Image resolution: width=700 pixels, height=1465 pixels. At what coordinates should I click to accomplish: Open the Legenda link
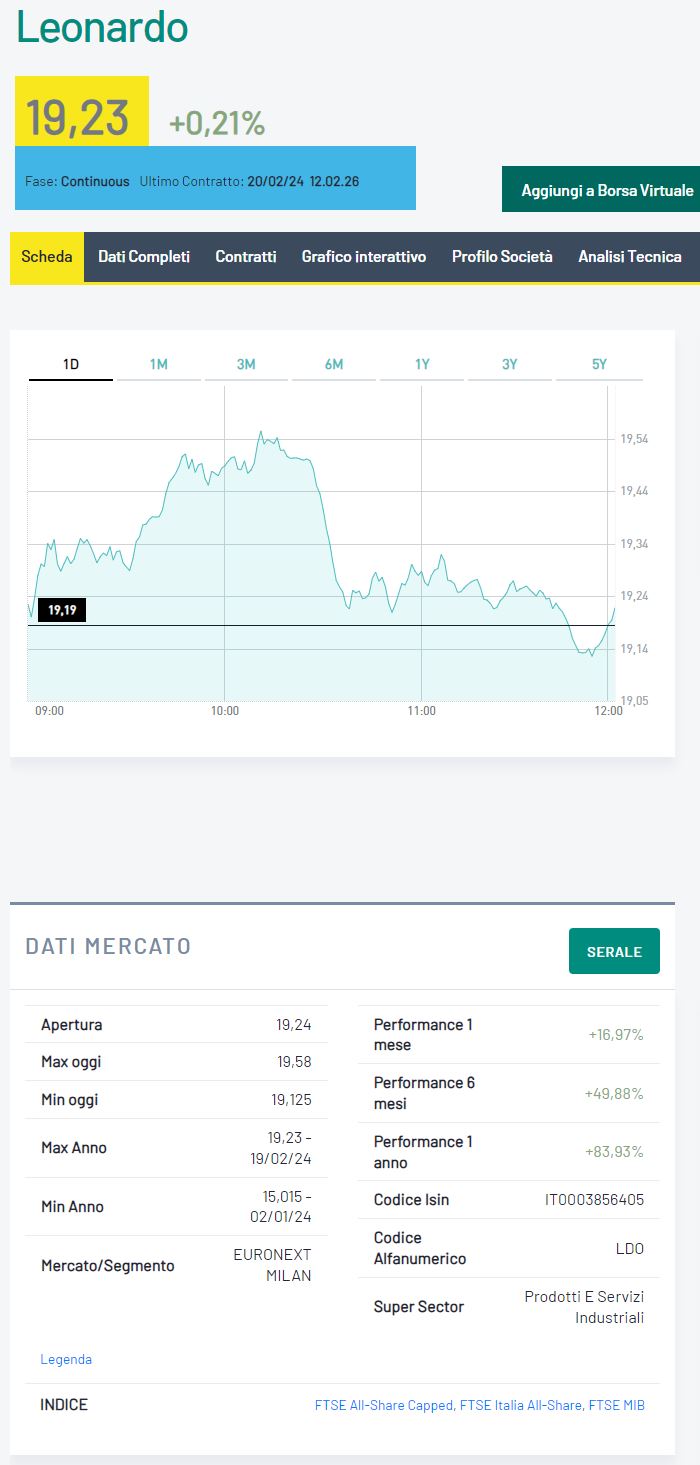[x=66, y=1359]
